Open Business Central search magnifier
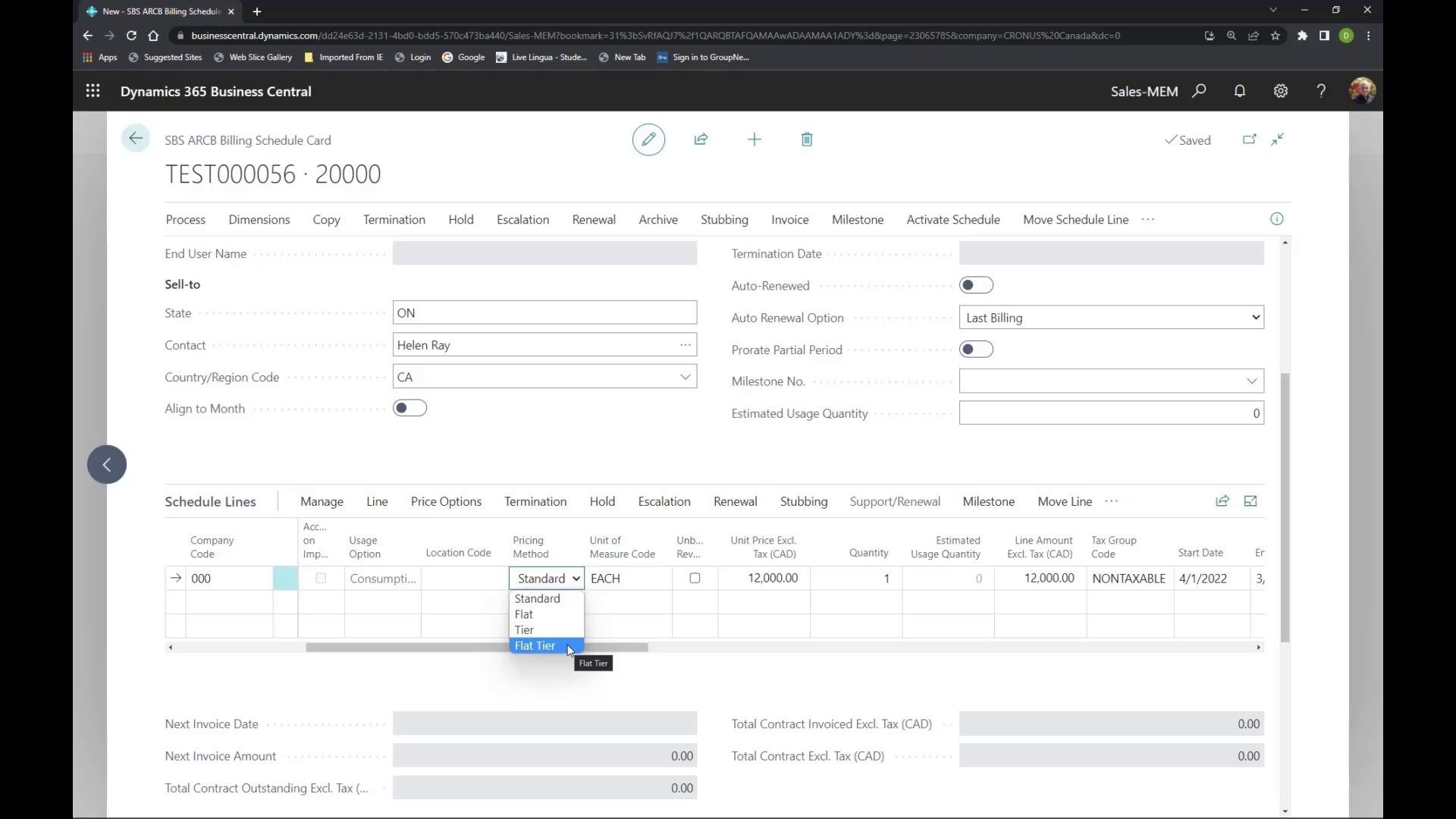 (x=1199, y=91)
